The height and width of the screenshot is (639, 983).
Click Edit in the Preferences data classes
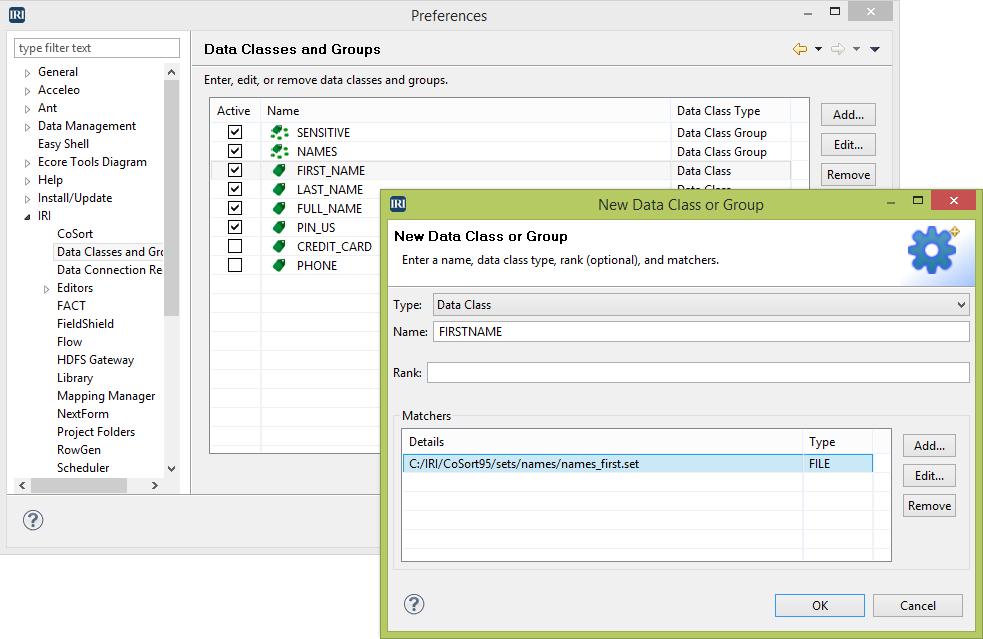pyautogui.click(x=848, y=145)
